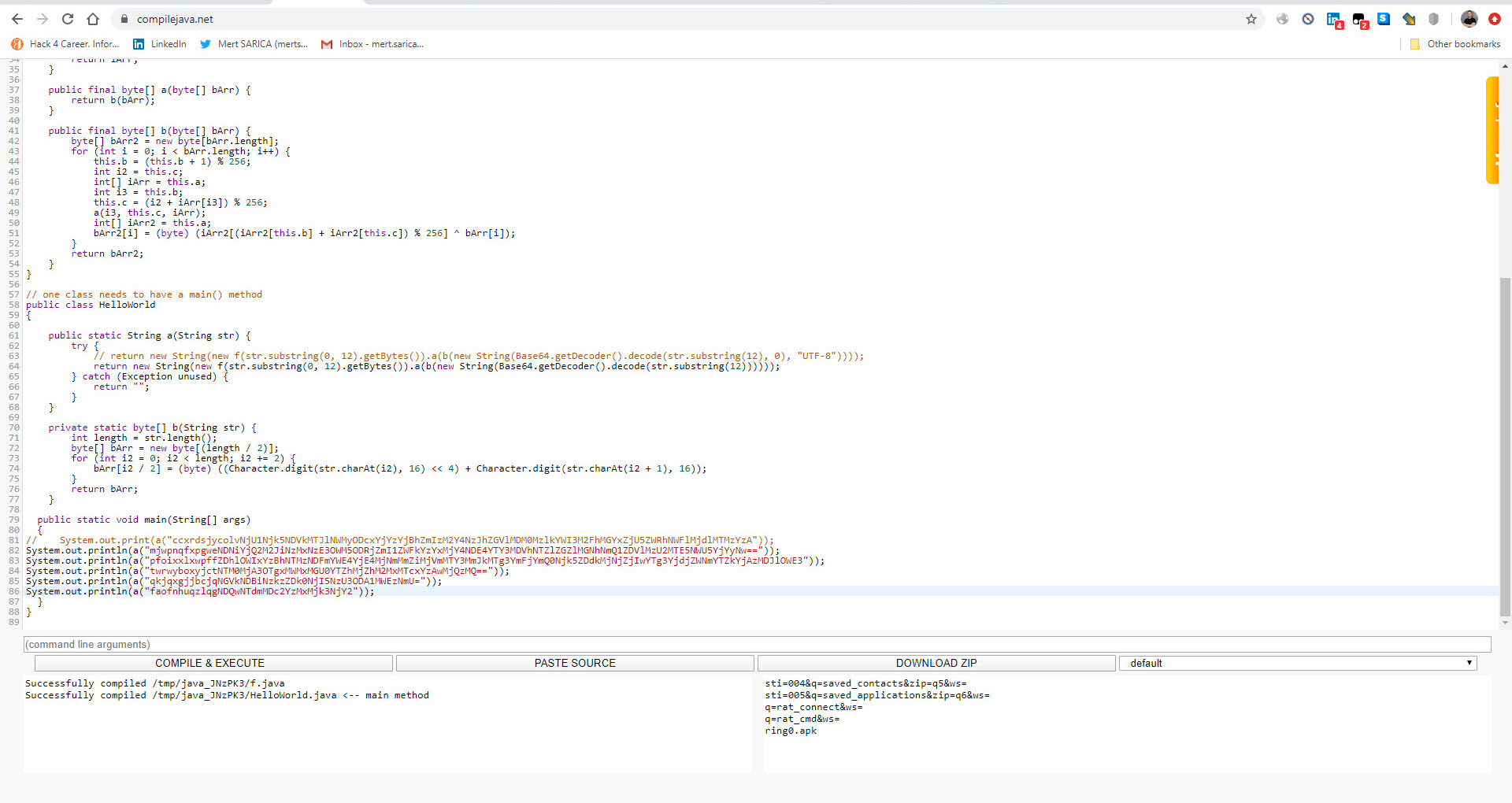The width and height of the screenshot is (1512, 803).
Task: Bookmark this page with the star icon
Action: [1251, 19]
